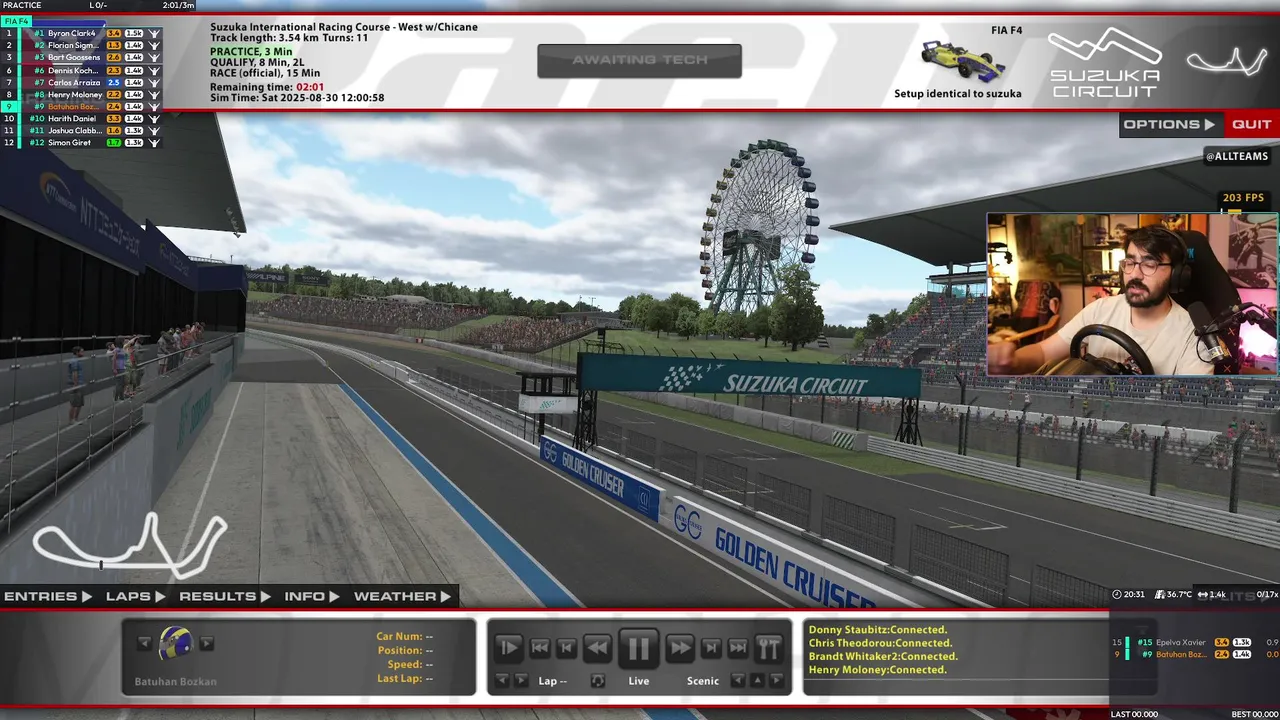Screen dimensions: 1280x720
Task: Click the LAST 00.000 lap time
Action: click(x=1134, y=714)
